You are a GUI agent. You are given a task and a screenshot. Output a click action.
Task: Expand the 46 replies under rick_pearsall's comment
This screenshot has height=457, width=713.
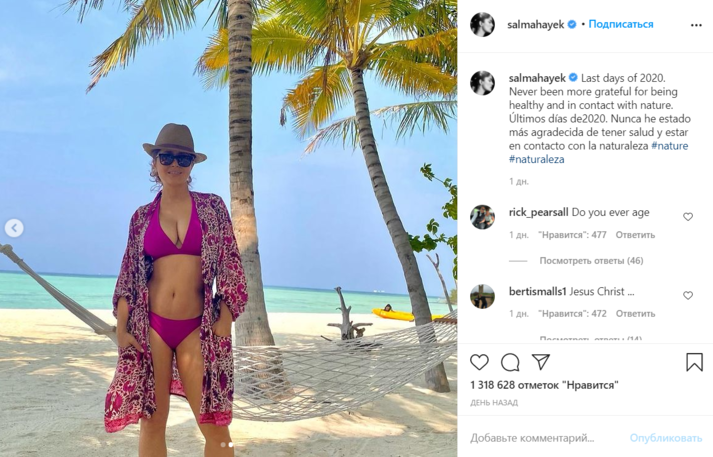click(x=591, y=261)
